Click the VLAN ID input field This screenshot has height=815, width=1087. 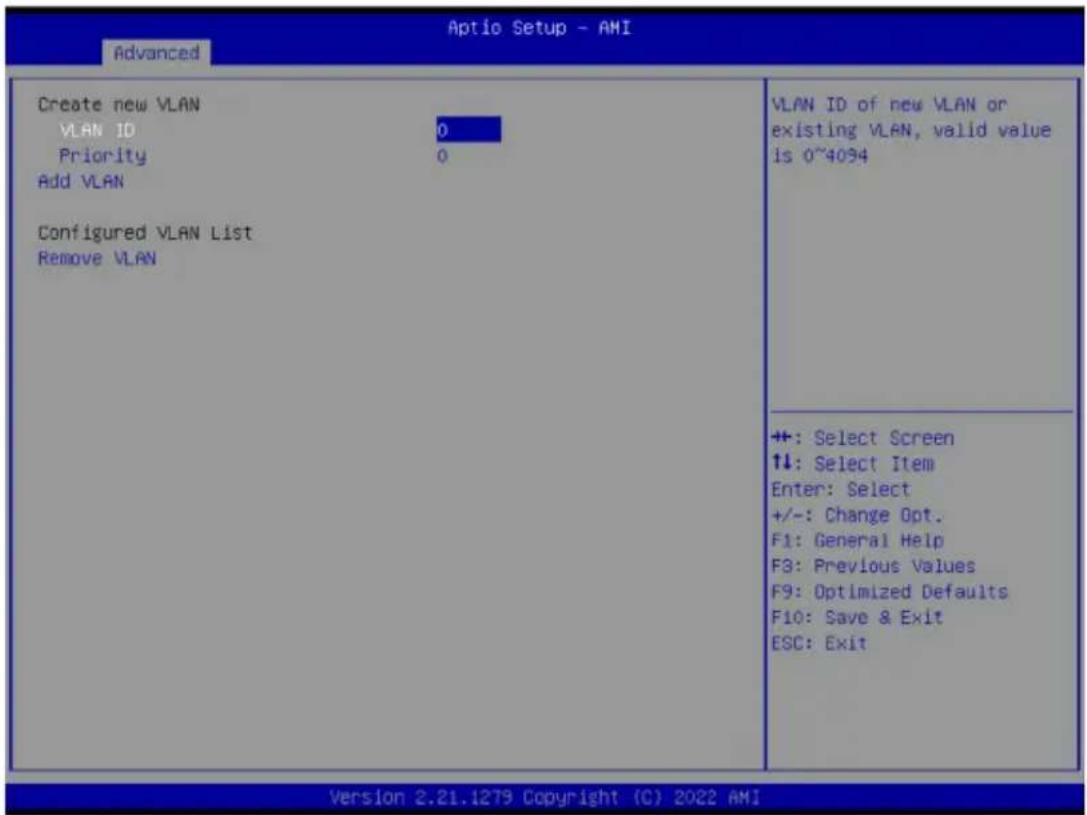point(469,130)
